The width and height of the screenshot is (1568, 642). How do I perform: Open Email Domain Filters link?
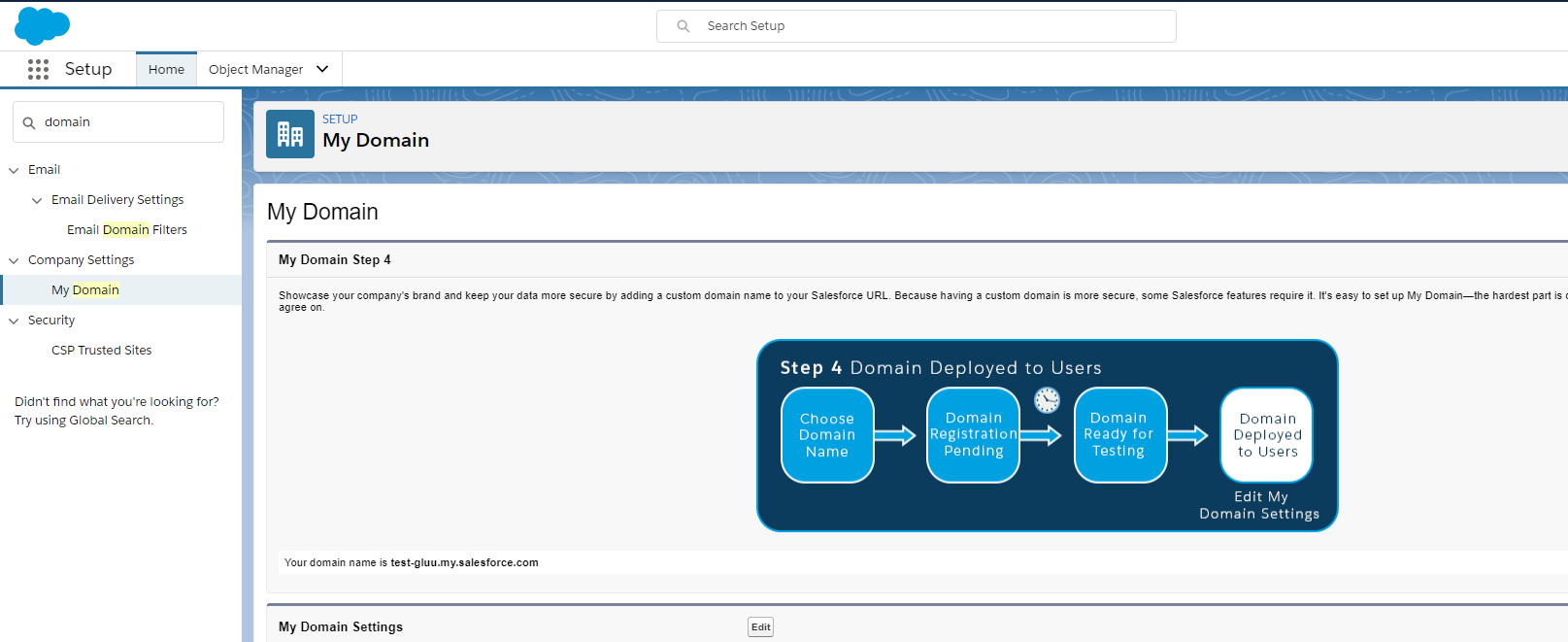click(127, 230)
